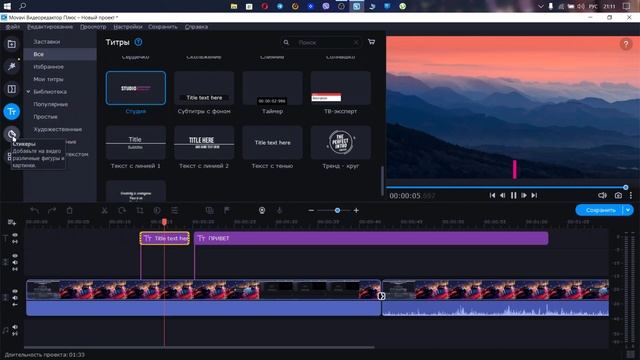Select the Заставки category
The image size is (640, 360).
coord(47,42)
